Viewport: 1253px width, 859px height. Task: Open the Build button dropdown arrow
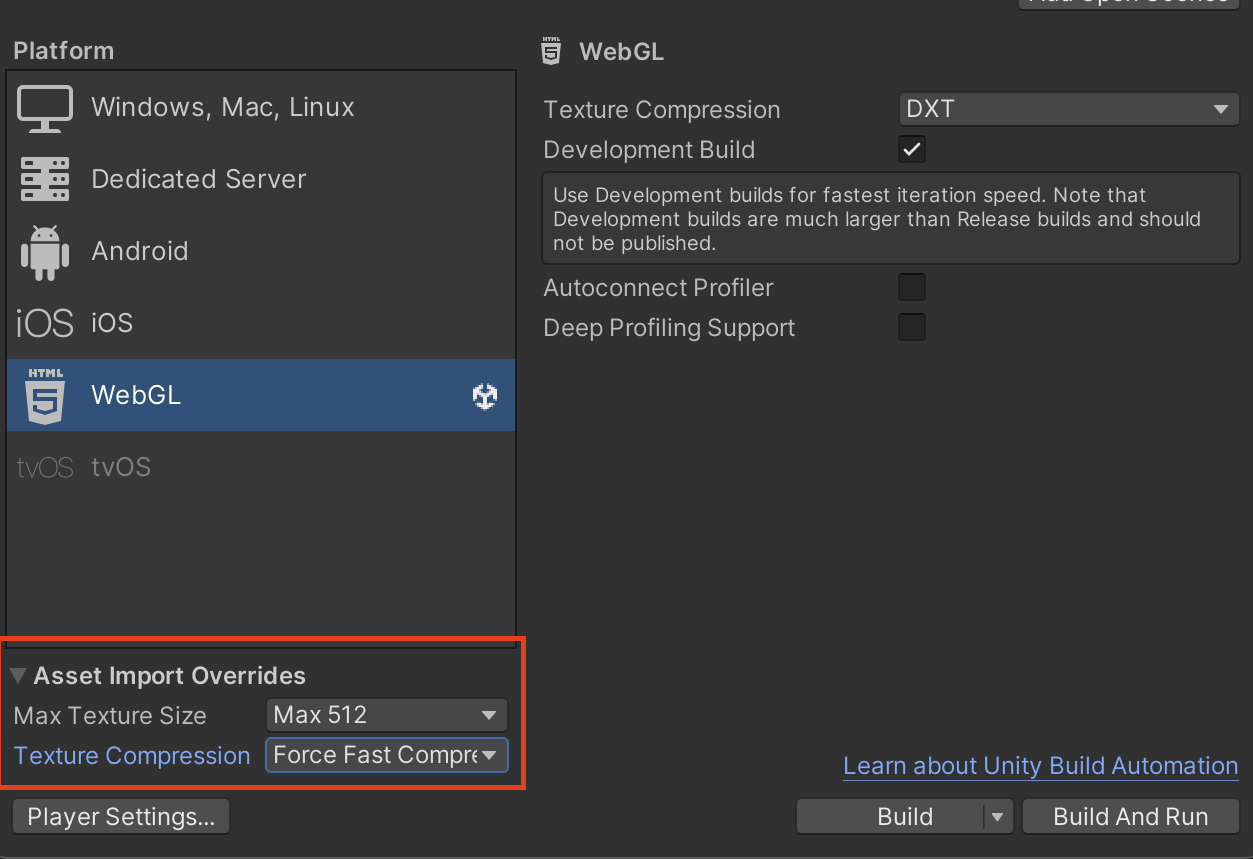[x=997, y=817]
